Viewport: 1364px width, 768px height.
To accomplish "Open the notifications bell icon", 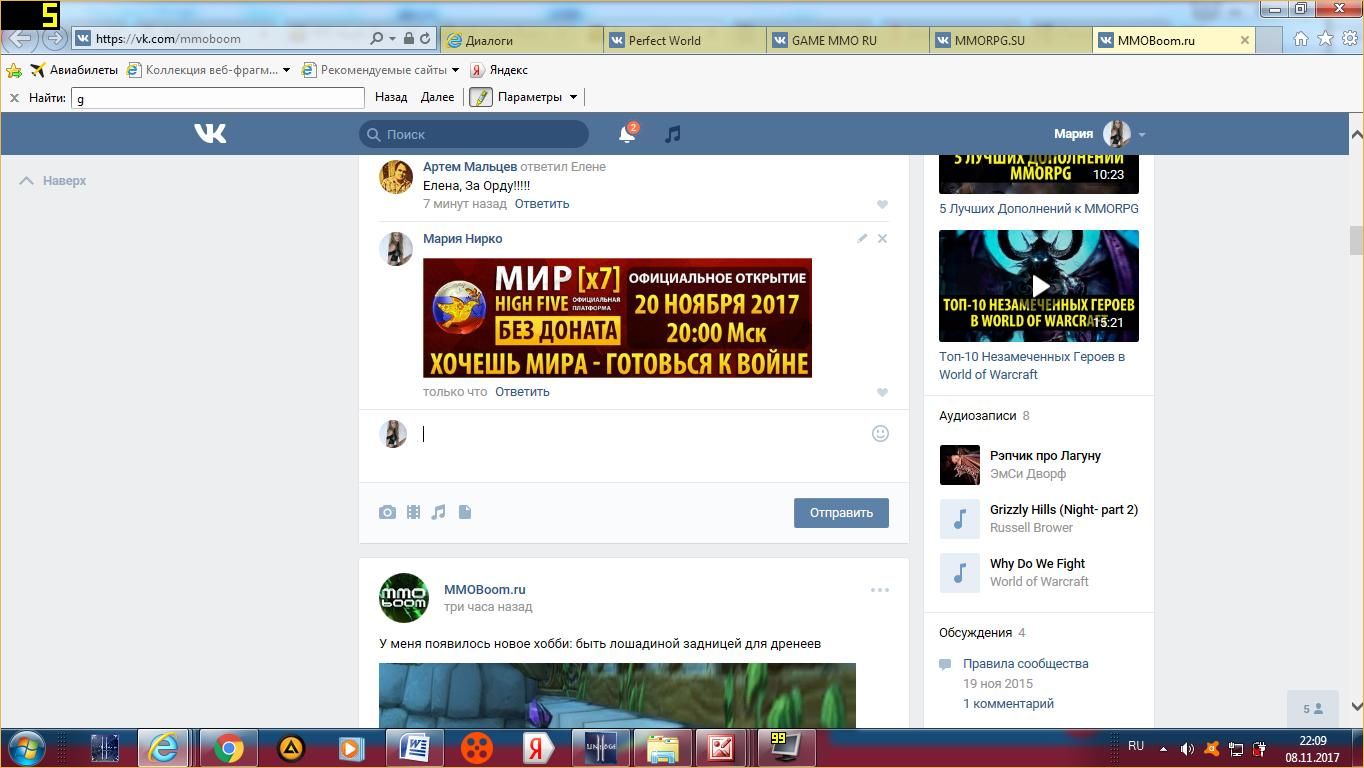I will coord(627,134).
